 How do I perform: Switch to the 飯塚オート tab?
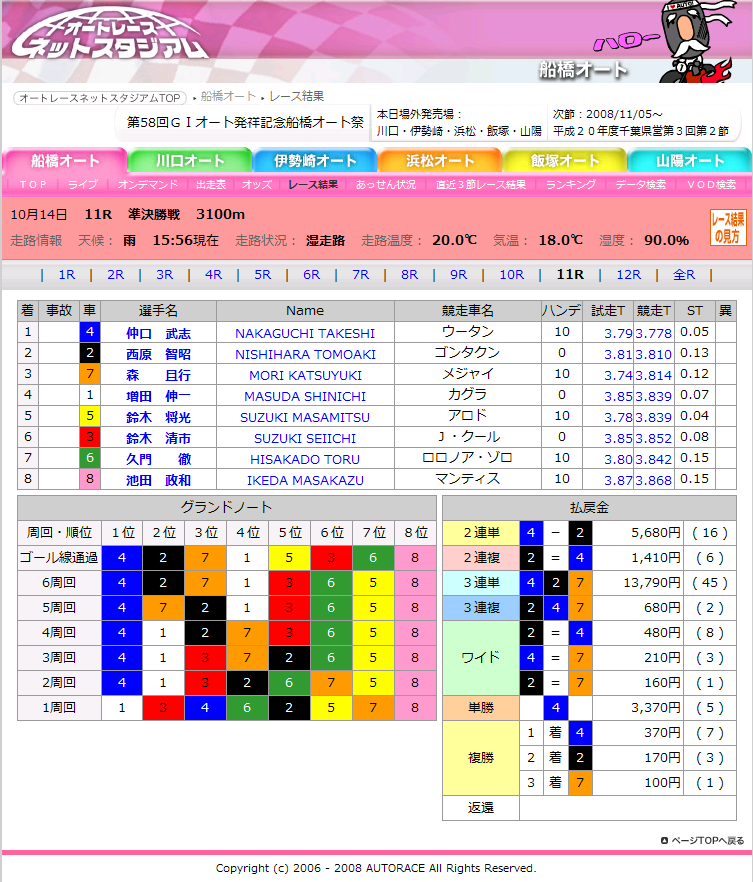tap(565, 161)
